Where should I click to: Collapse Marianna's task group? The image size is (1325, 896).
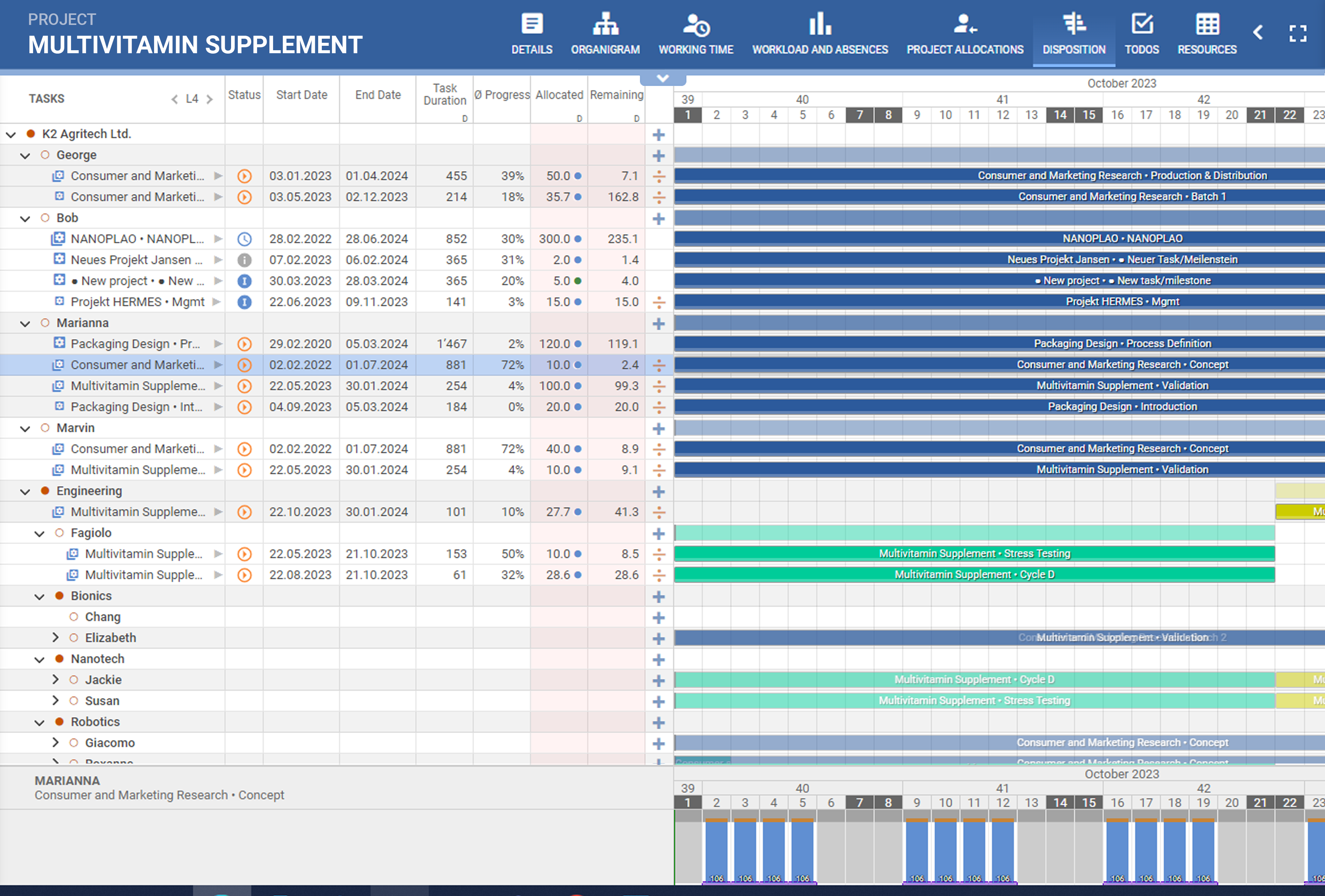pos(25,323)
